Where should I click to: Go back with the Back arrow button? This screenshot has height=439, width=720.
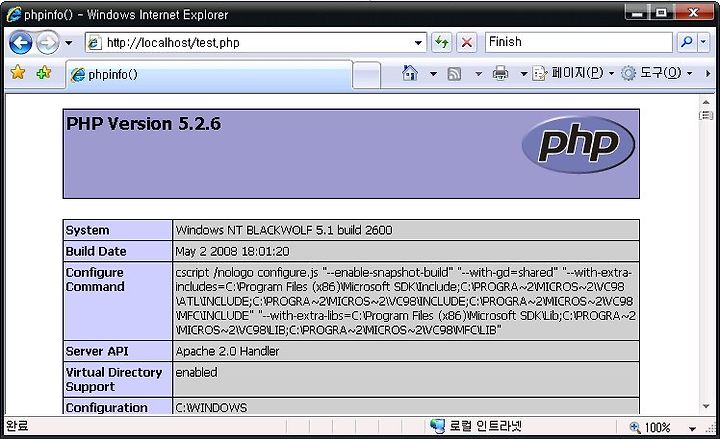pyautogui.click(x=21, y=43)
